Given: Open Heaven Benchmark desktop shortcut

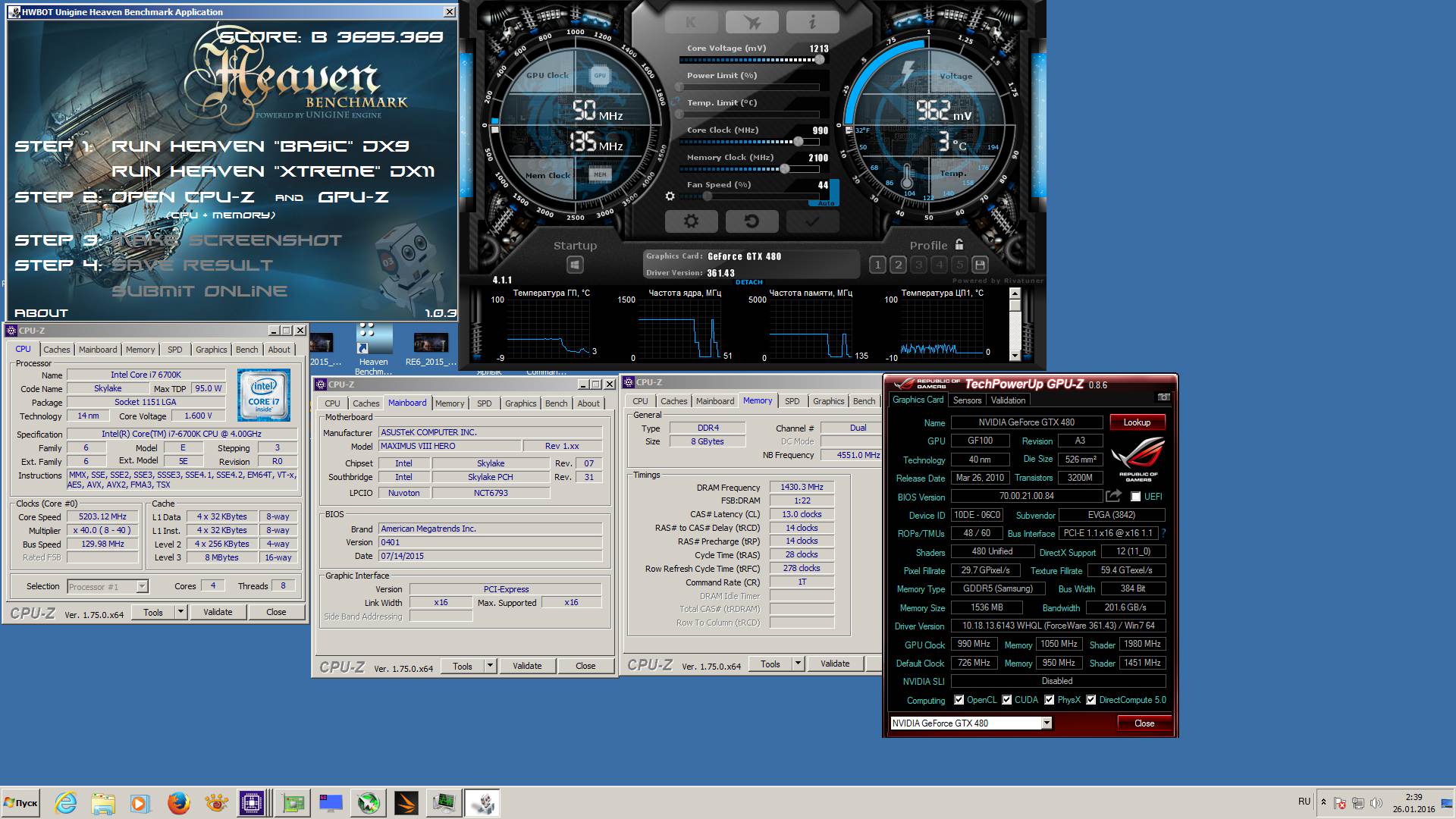Looking at the screenshot, I should (x=374, y=350).
